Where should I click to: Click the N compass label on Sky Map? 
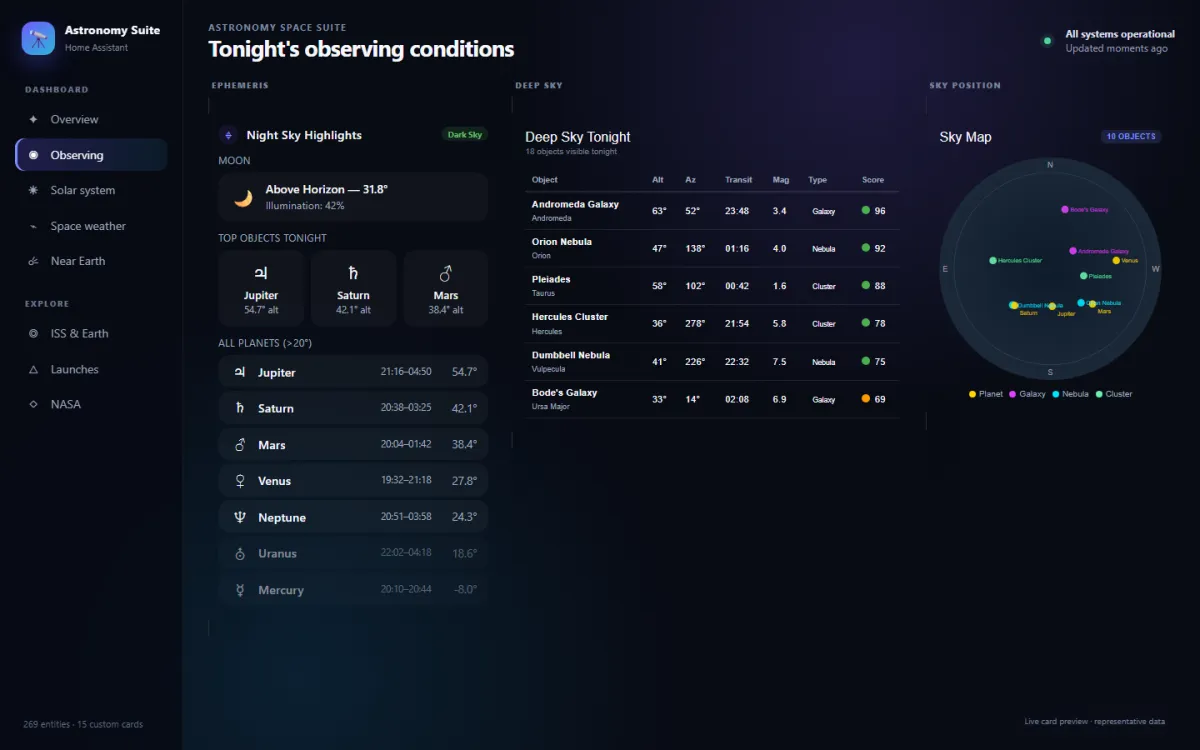tap(1050, 164)
